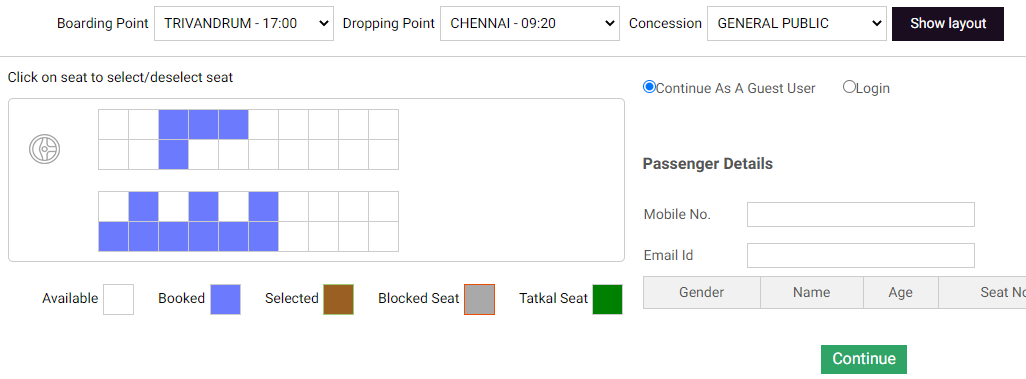Click the first booked seat in the bottom row
The width and height of the screenshot is (1026, 379).
coord(113,236)
